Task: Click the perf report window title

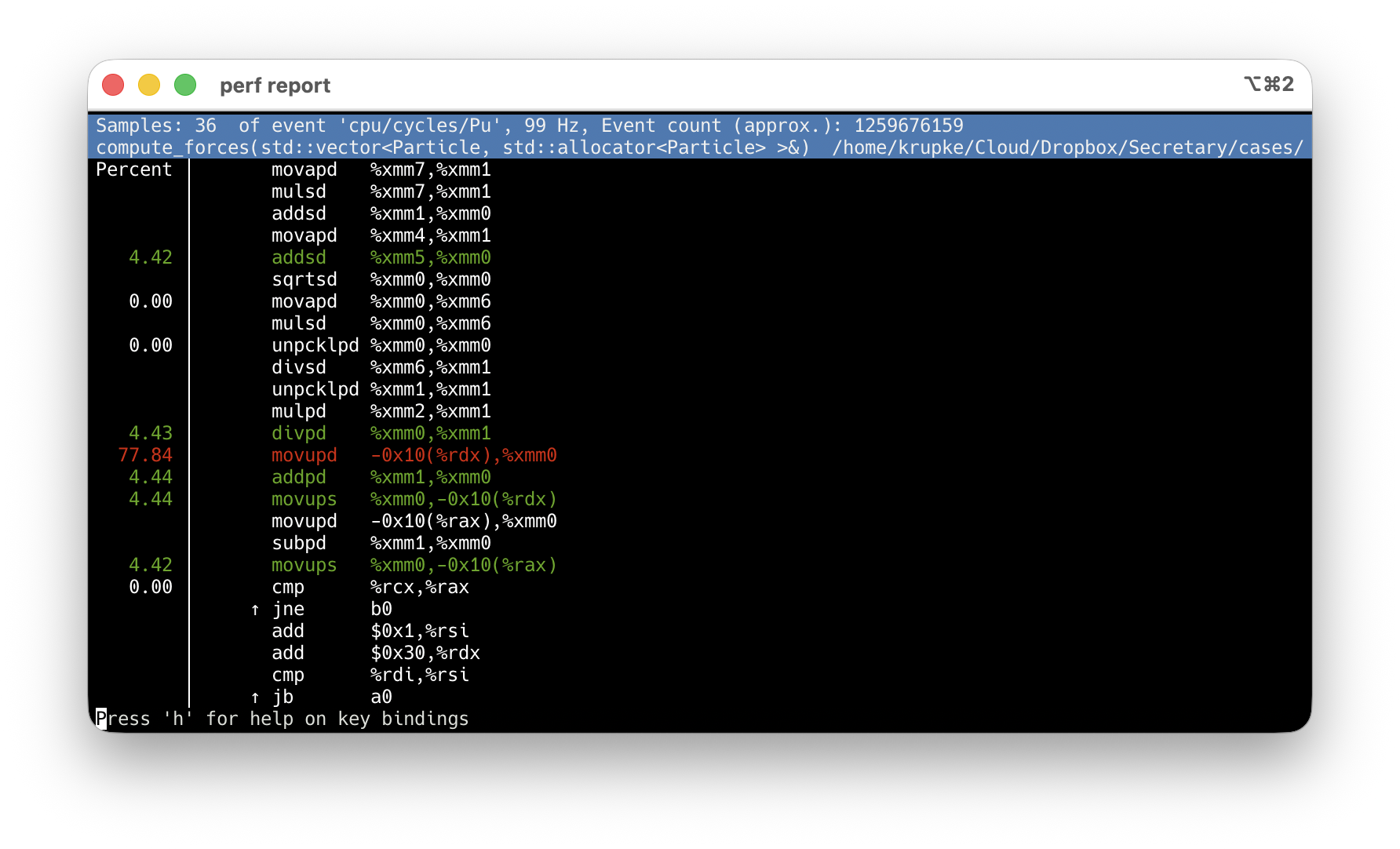Action: click(275, 86)
